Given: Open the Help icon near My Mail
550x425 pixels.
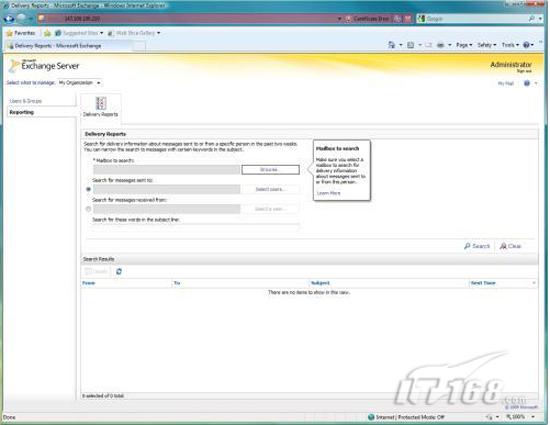Looking at the screenshot, I should tap(526, 83).
